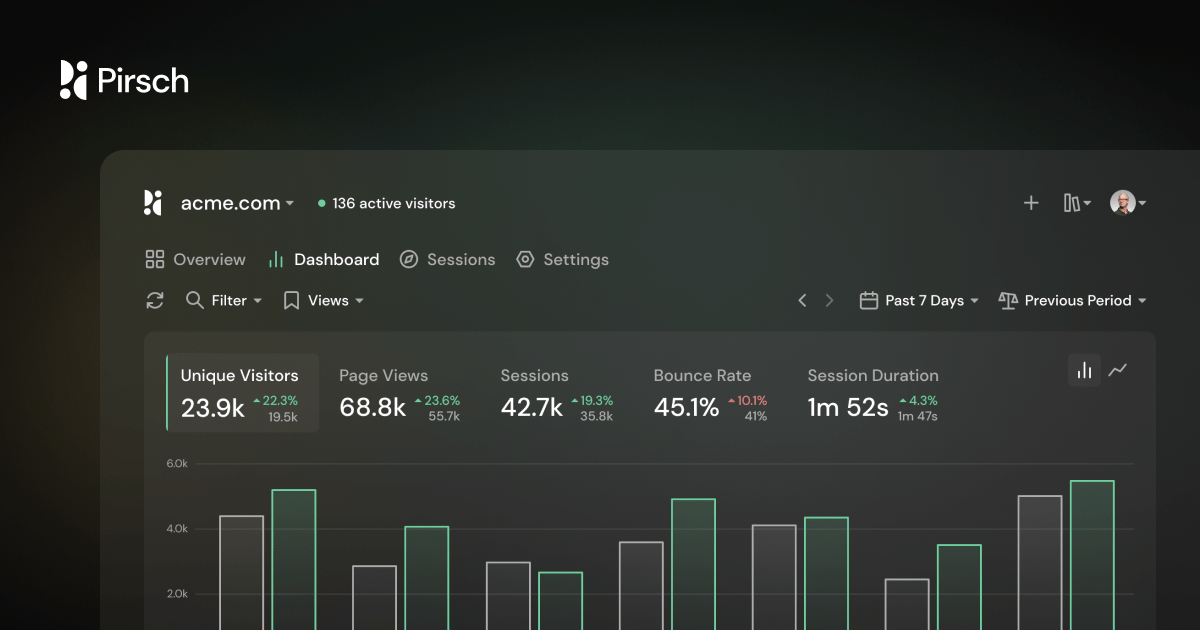Toggle the Bounce Rate metric card
Screen dimensions: 1200x630
pyautogui.click(x=702, y=393)
